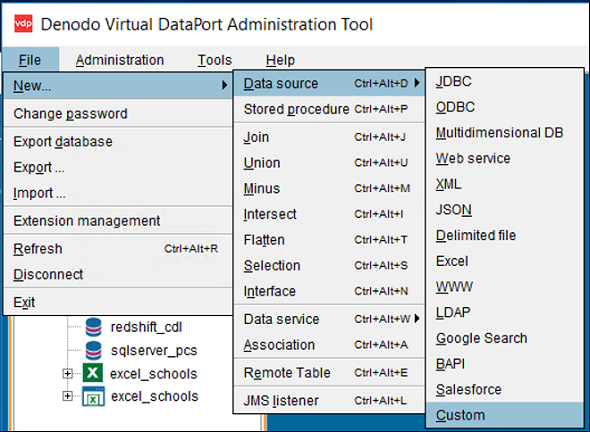Open the Data service submenu arrow

(x=417, y=319)
